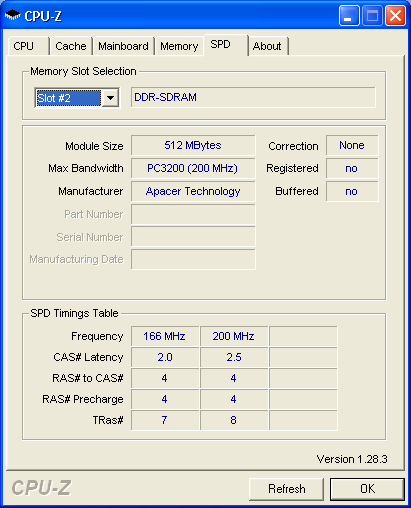Click the DDR-SDRAM memory type field
411x508 pixels.
253,97
